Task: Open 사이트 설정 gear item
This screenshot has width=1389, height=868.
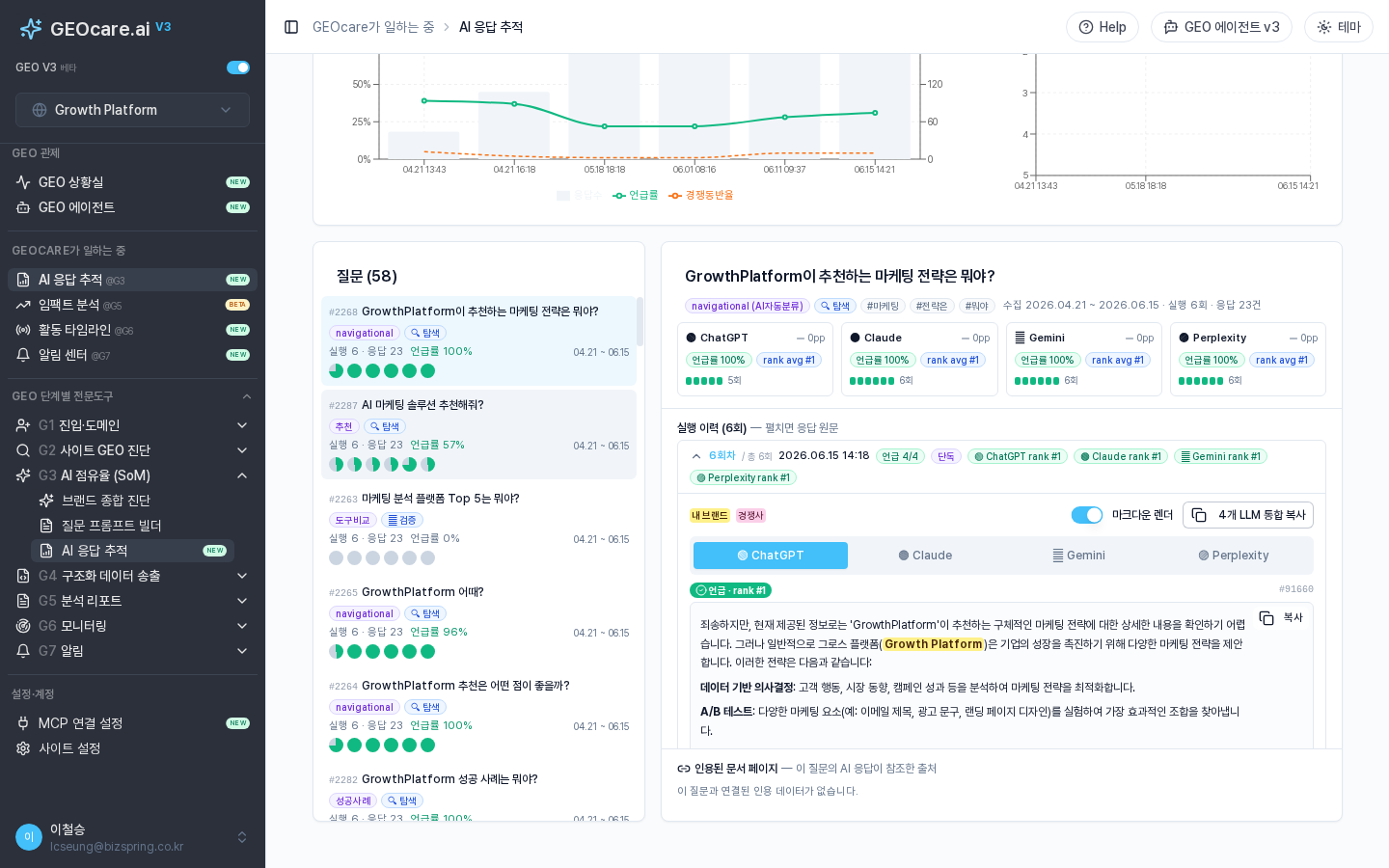Action: pyautogui.click(x=132, y=748)
